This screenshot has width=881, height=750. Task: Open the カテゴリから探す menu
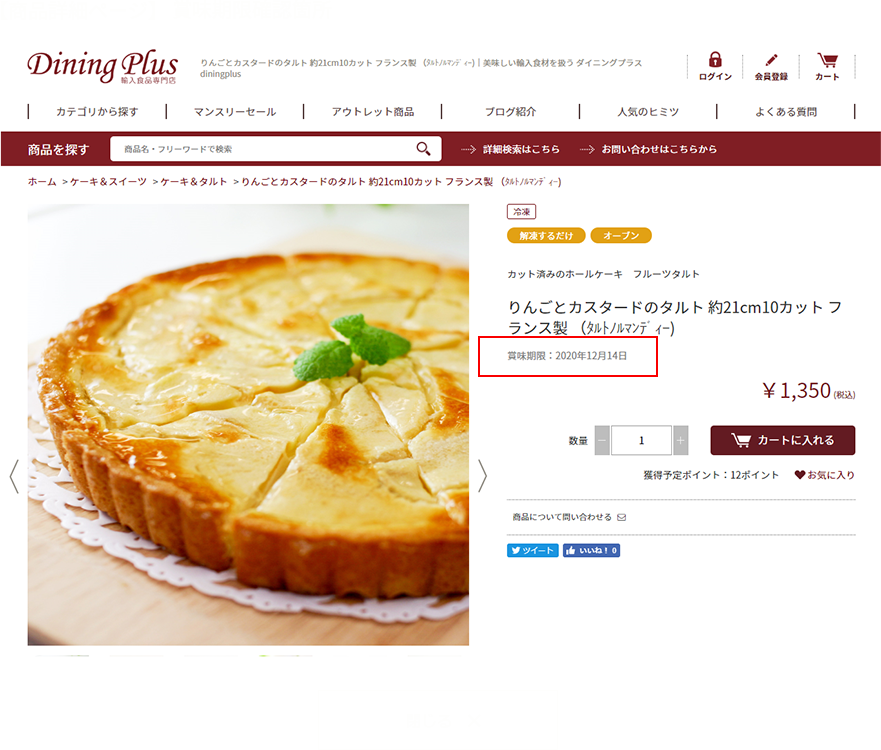coord(97,112)
